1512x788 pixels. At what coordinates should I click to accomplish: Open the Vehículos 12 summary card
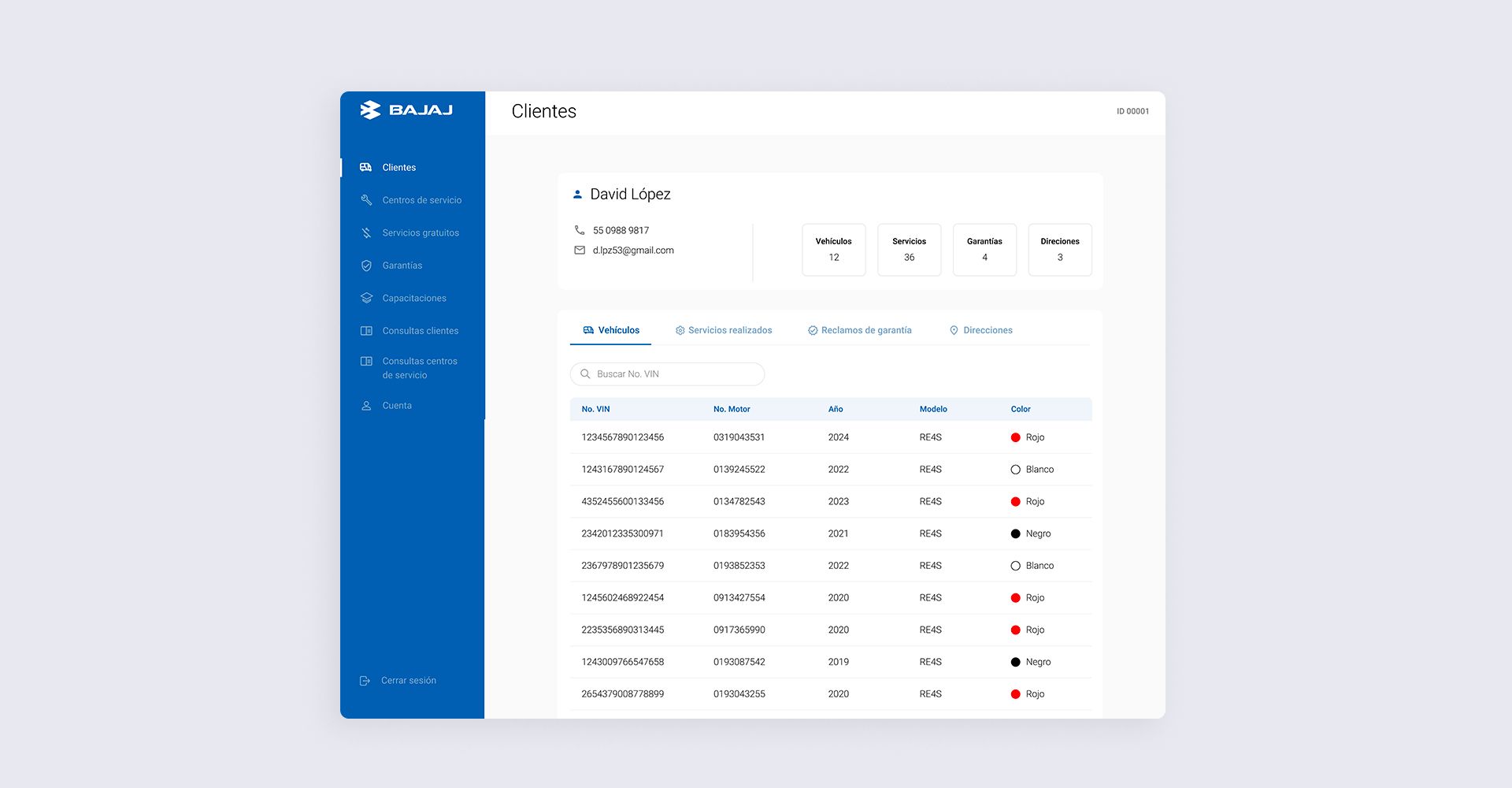point(833,250)
